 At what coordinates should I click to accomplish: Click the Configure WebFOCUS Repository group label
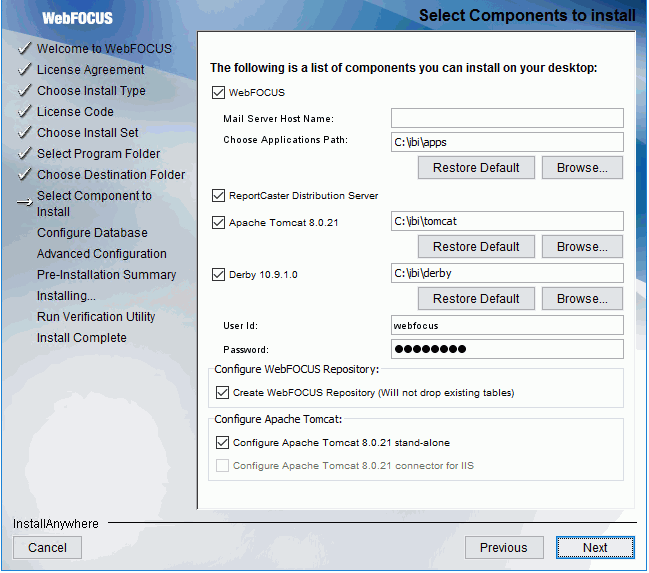tap(297, 369)
